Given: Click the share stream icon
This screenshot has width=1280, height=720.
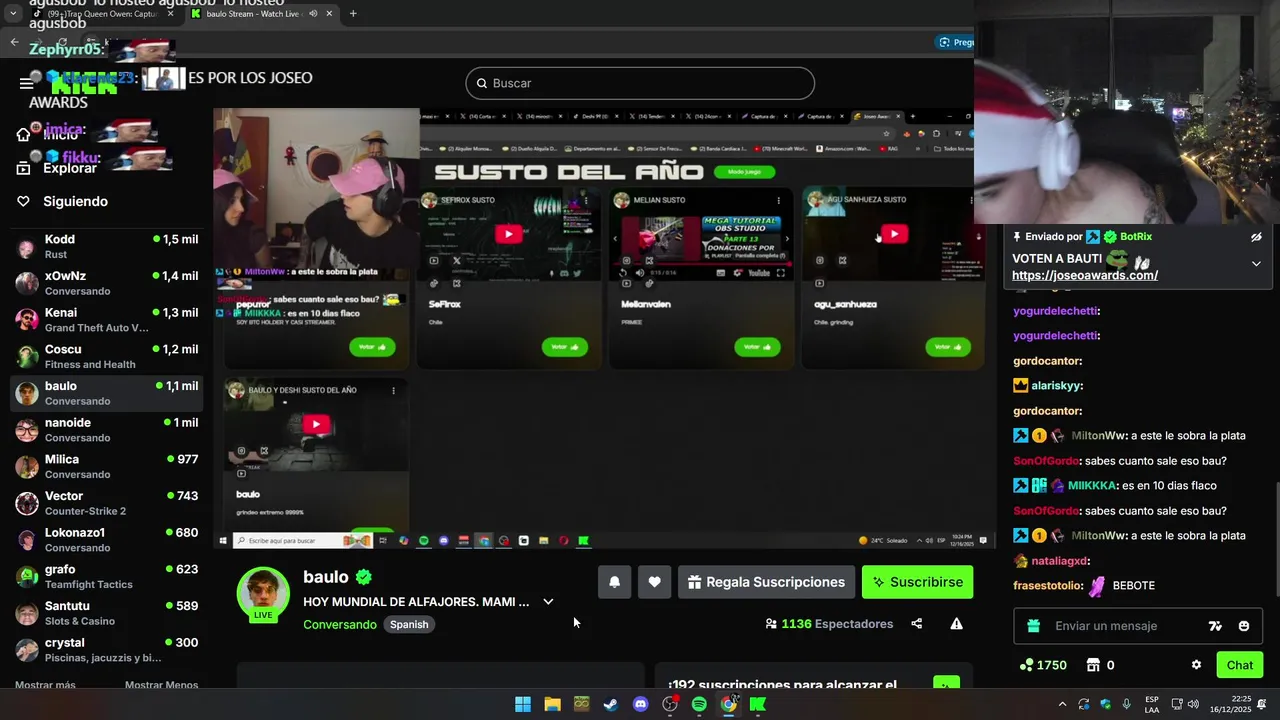Looking at the screenshot, I should click(916, 624).
